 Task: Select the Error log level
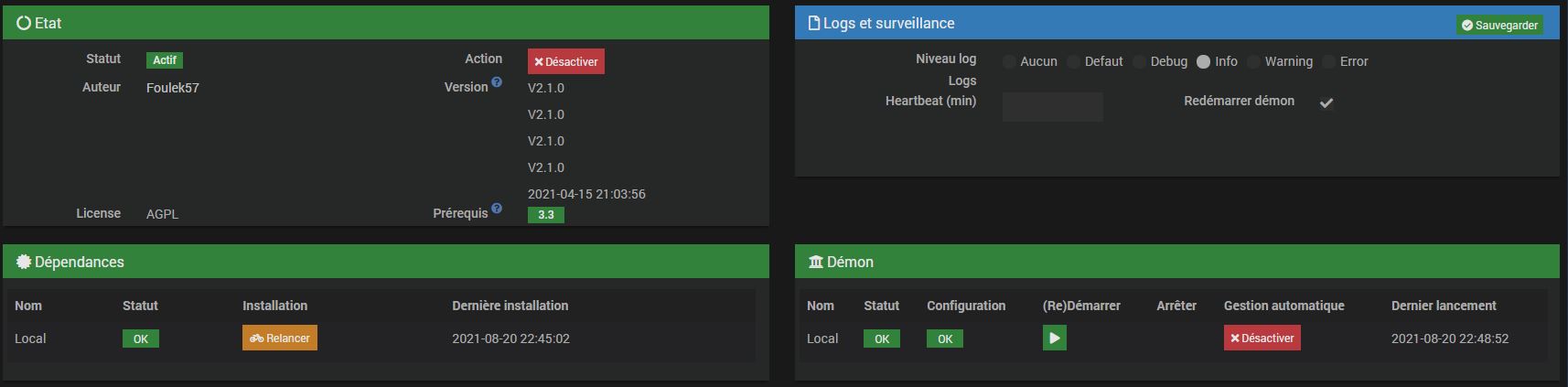click(x=1328, y=61)
